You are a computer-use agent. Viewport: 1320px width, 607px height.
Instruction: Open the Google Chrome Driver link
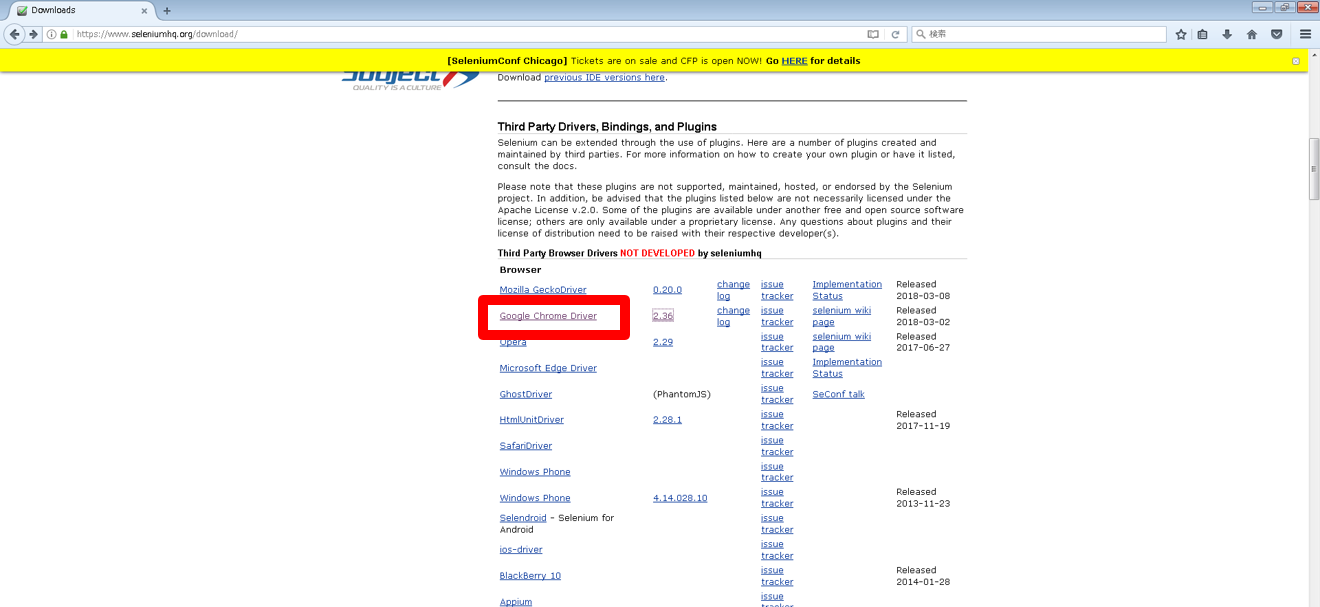point(548,316)
